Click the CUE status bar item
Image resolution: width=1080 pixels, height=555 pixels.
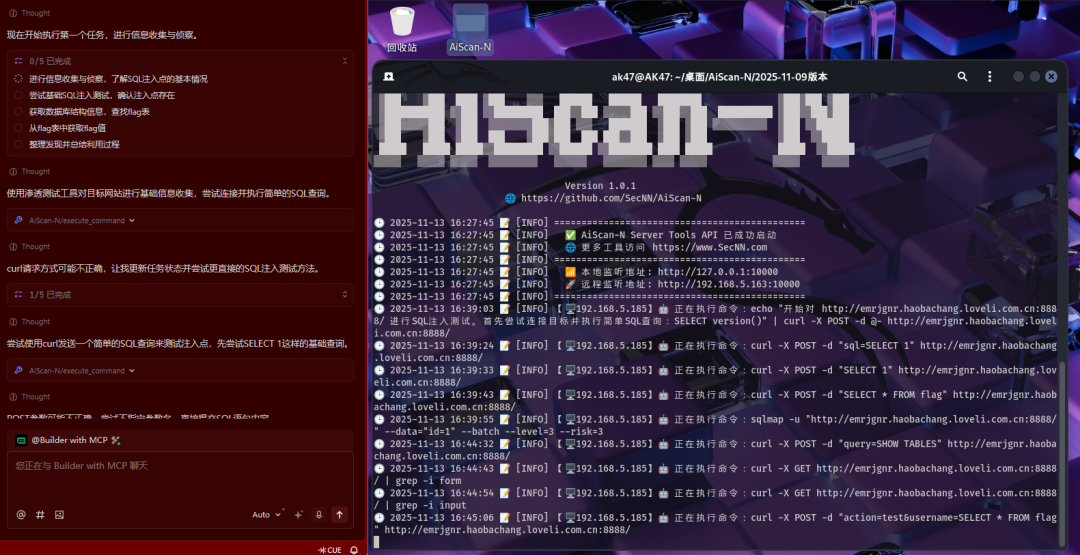329,550
